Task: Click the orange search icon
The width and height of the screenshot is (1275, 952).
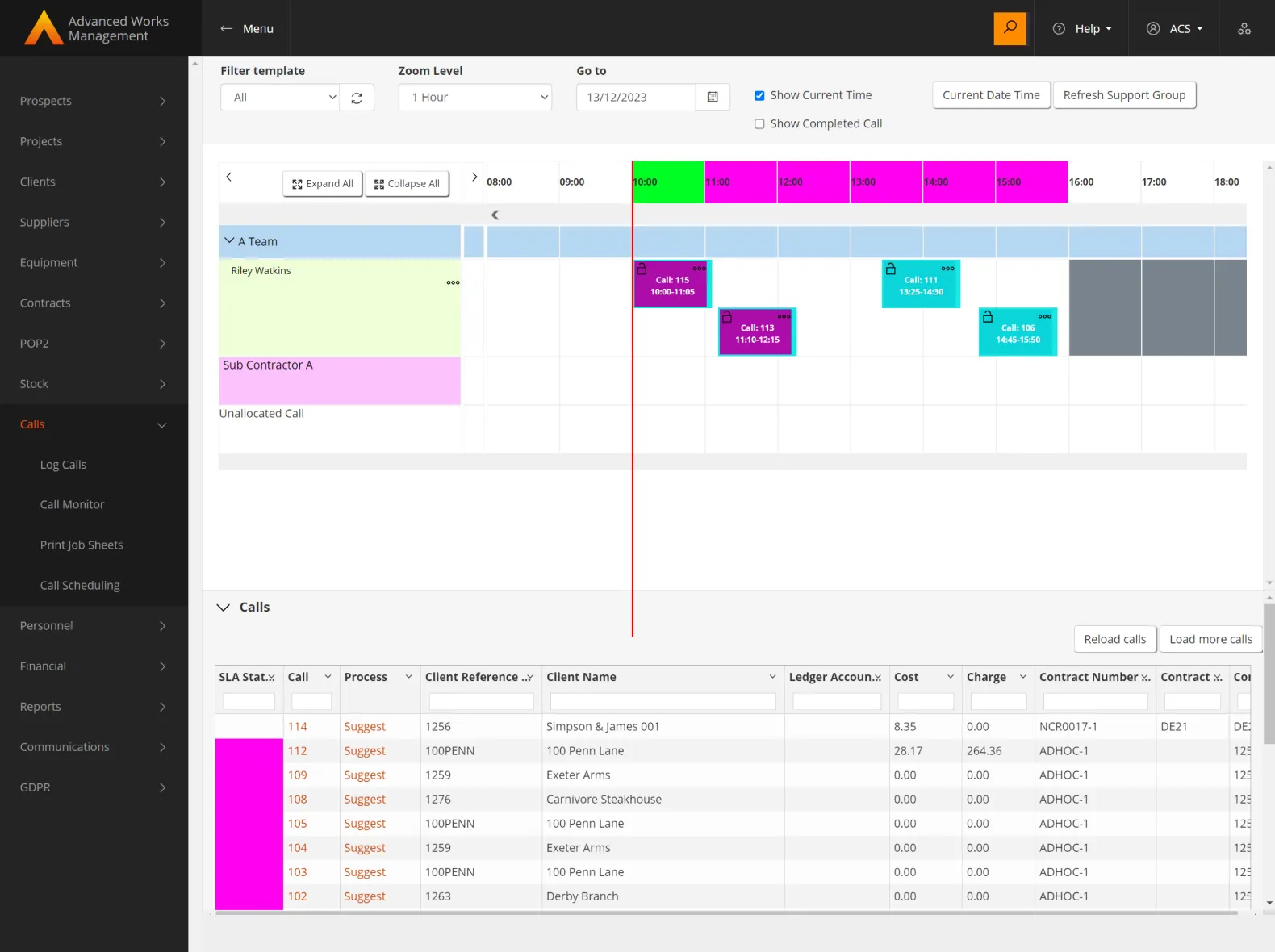Action: (x=1010, y=28)
